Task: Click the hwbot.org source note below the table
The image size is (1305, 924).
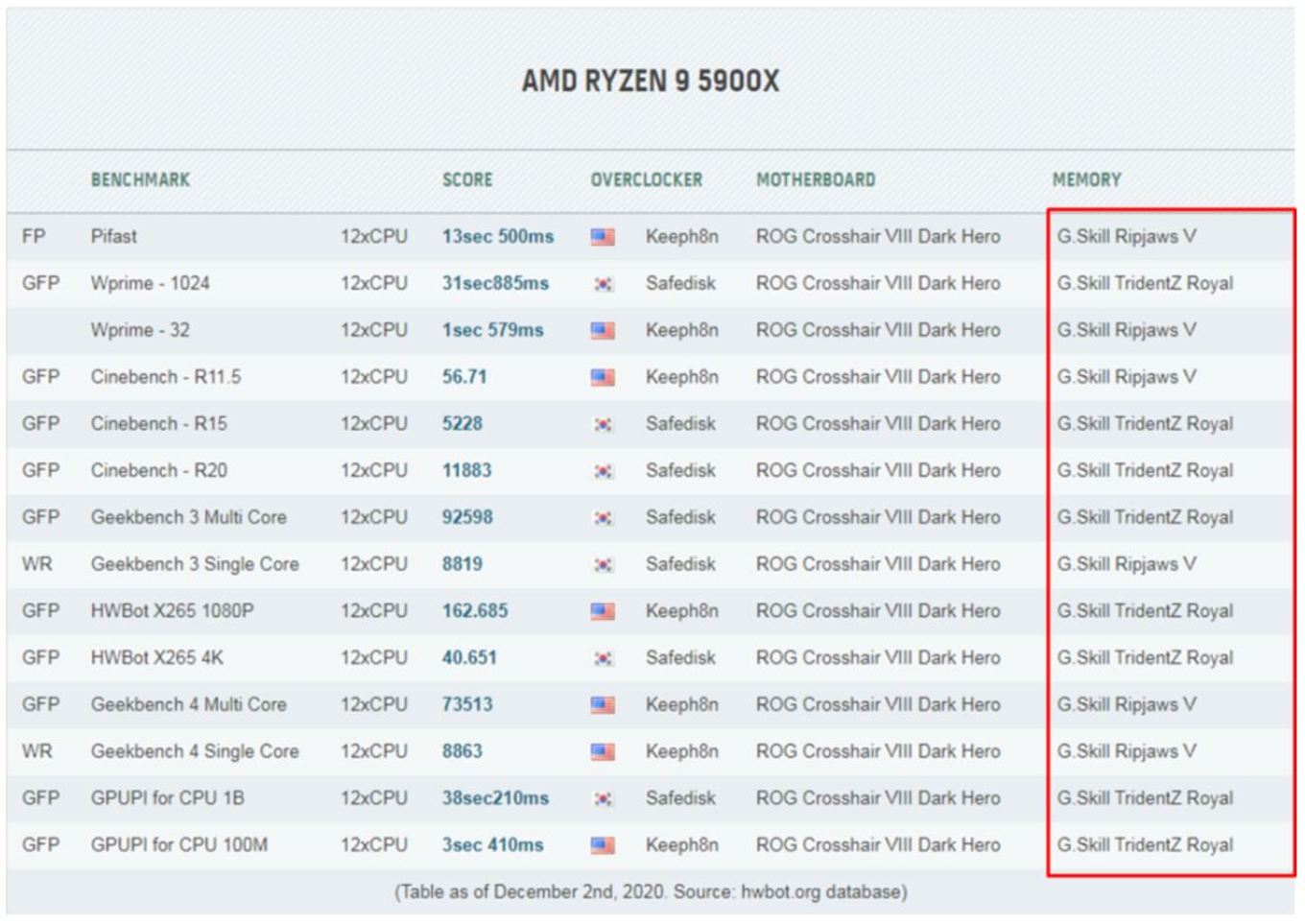Action: click(651, 892)
